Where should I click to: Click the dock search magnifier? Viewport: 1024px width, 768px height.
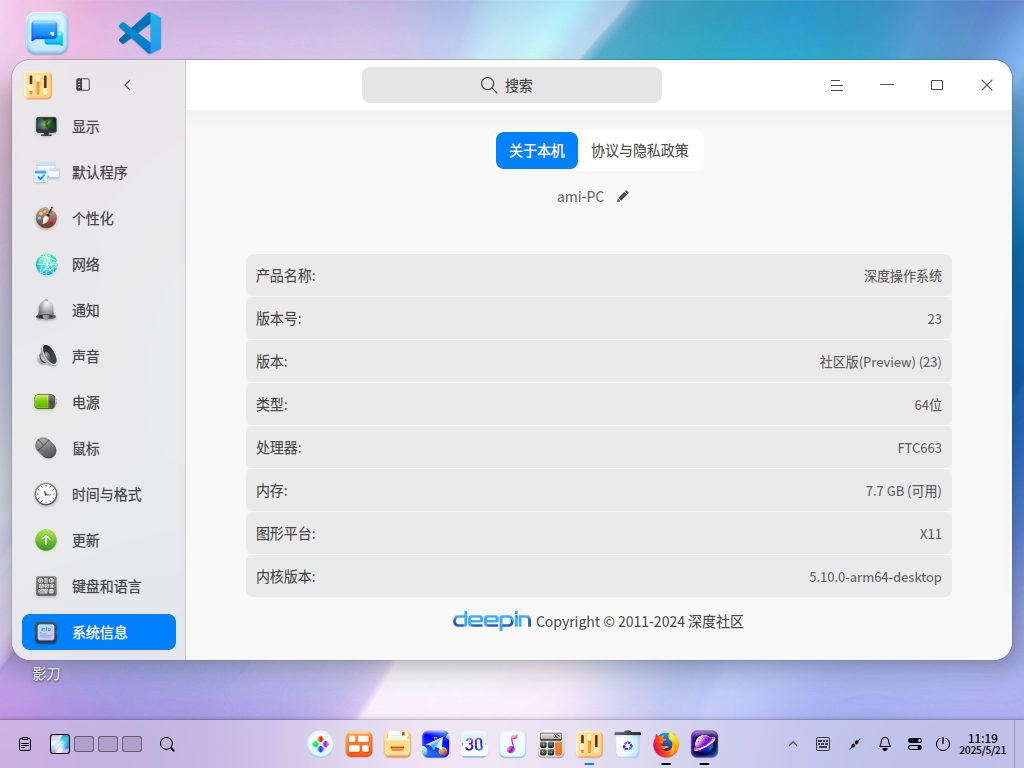click(167, 744)
